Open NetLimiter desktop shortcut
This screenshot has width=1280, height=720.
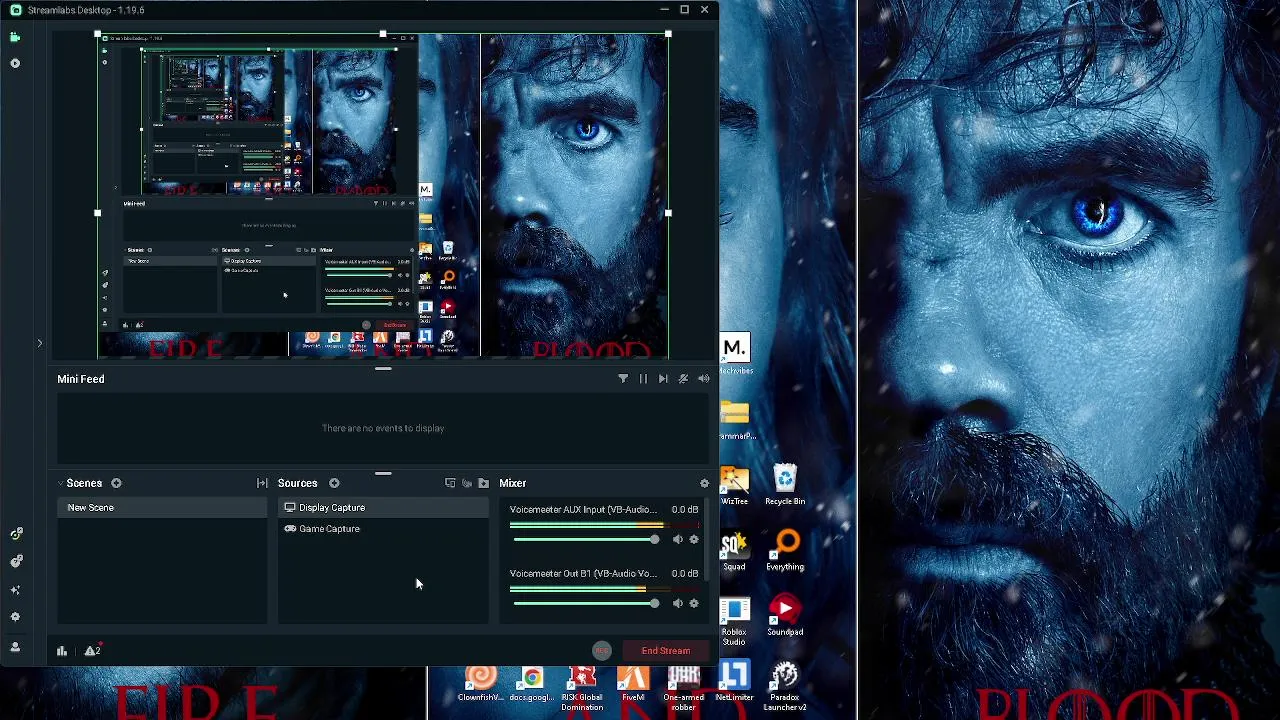pyautogui.click(x=734, y=684)
